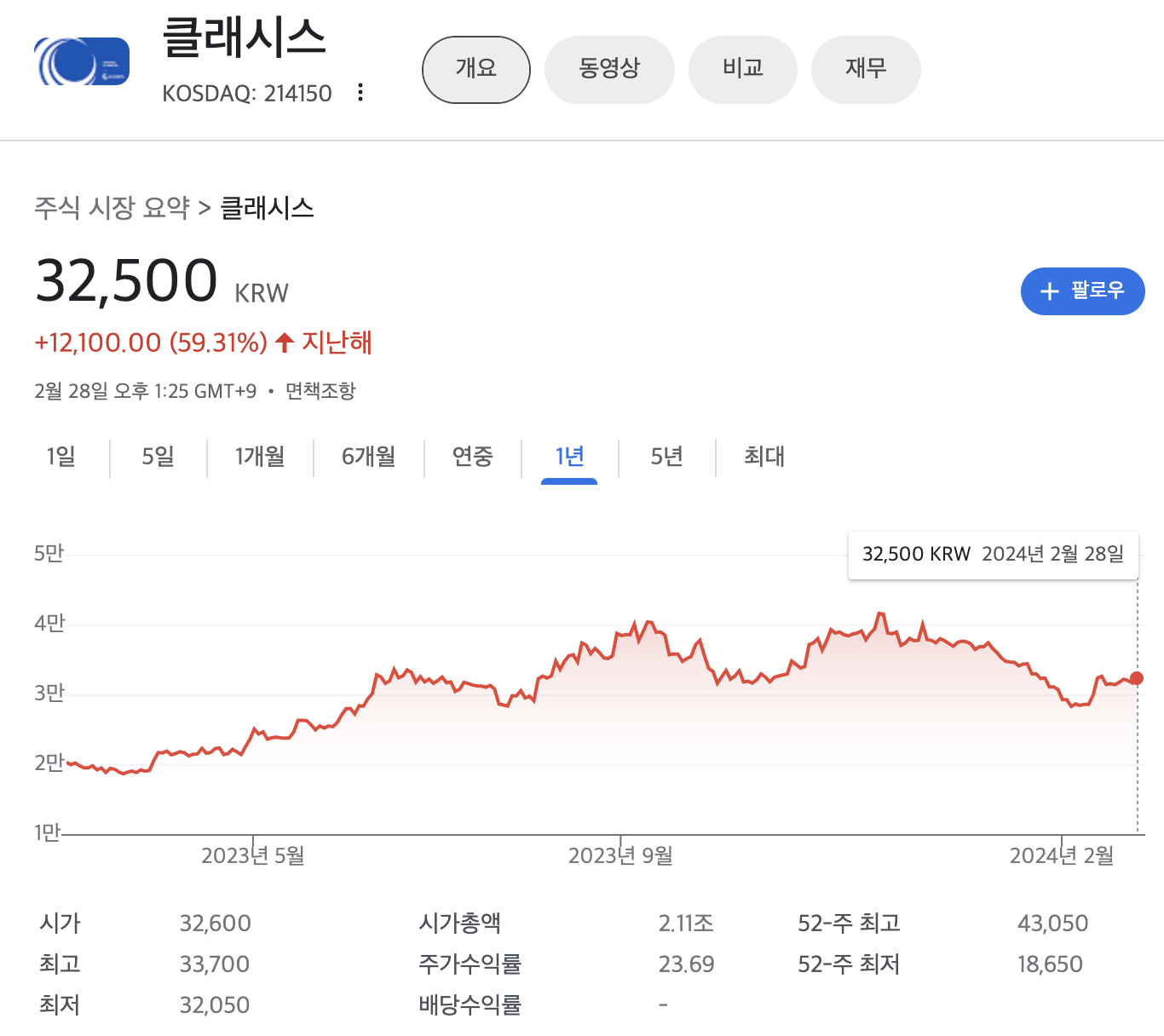Select the 개요 overview tab

(x=476, y=69)
